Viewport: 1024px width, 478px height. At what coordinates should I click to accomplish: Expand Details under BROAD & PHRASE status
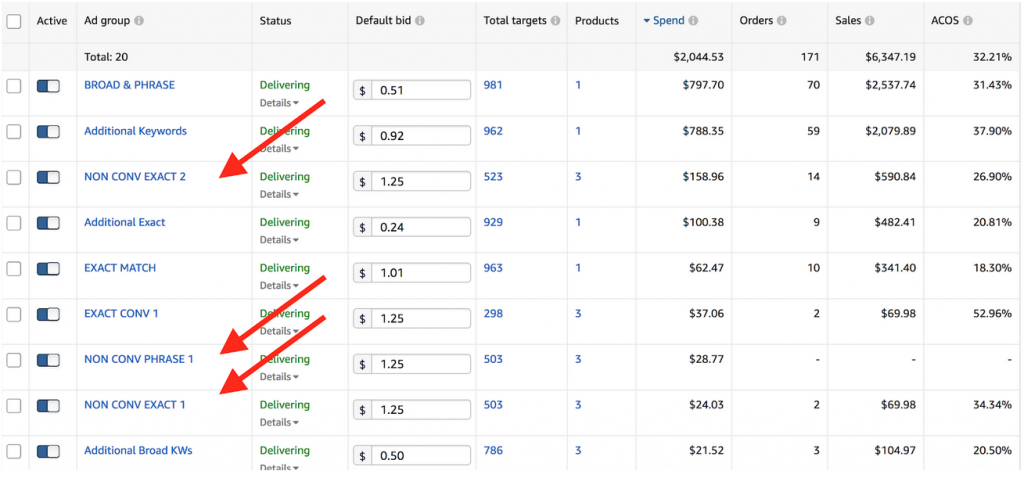280,103
